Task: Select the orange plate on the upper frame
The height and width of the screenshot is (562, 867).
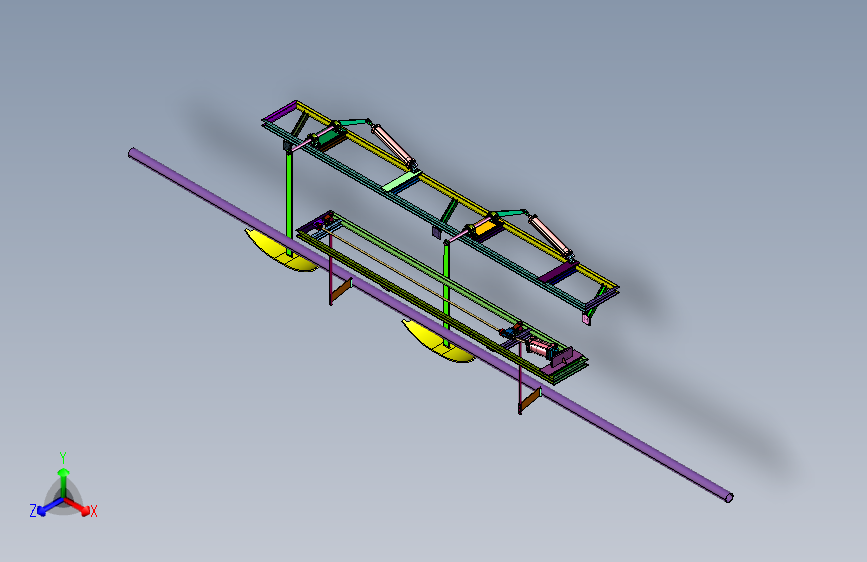Action: pos(484,228)
